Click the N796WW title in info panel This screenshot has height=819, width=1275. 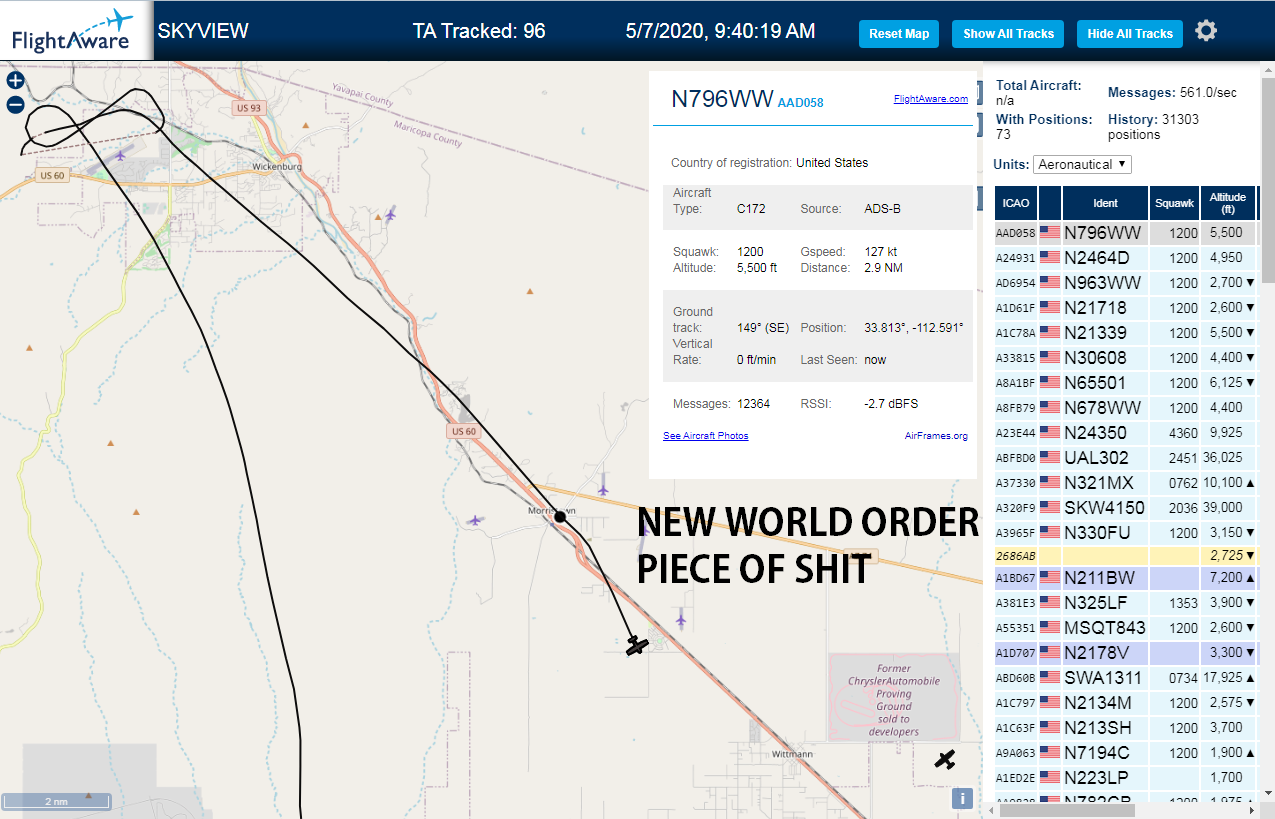point(722,99)
